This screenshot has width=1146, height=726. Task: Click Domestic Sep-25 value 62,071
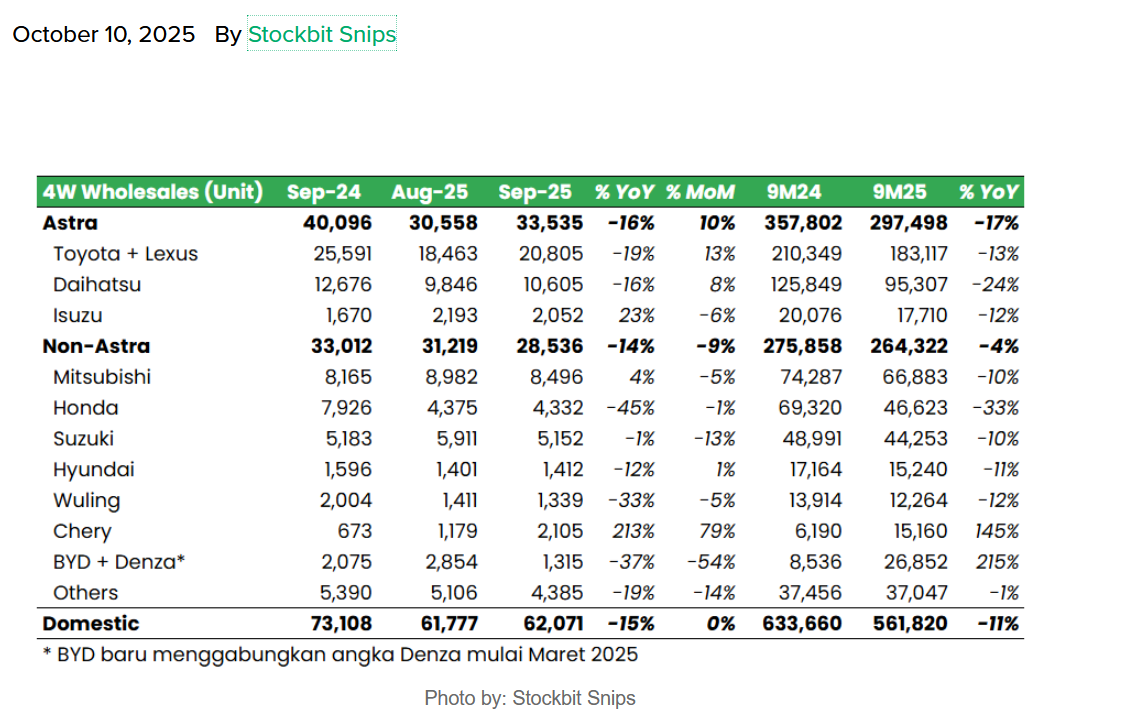click(x=553, y=623)
